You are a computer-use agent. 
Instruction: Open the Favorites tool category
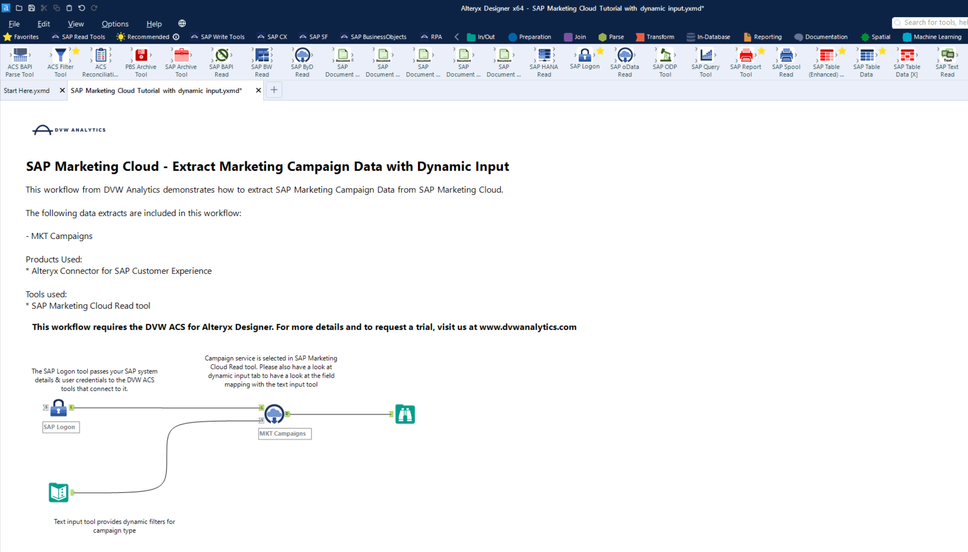click(21, 37)
